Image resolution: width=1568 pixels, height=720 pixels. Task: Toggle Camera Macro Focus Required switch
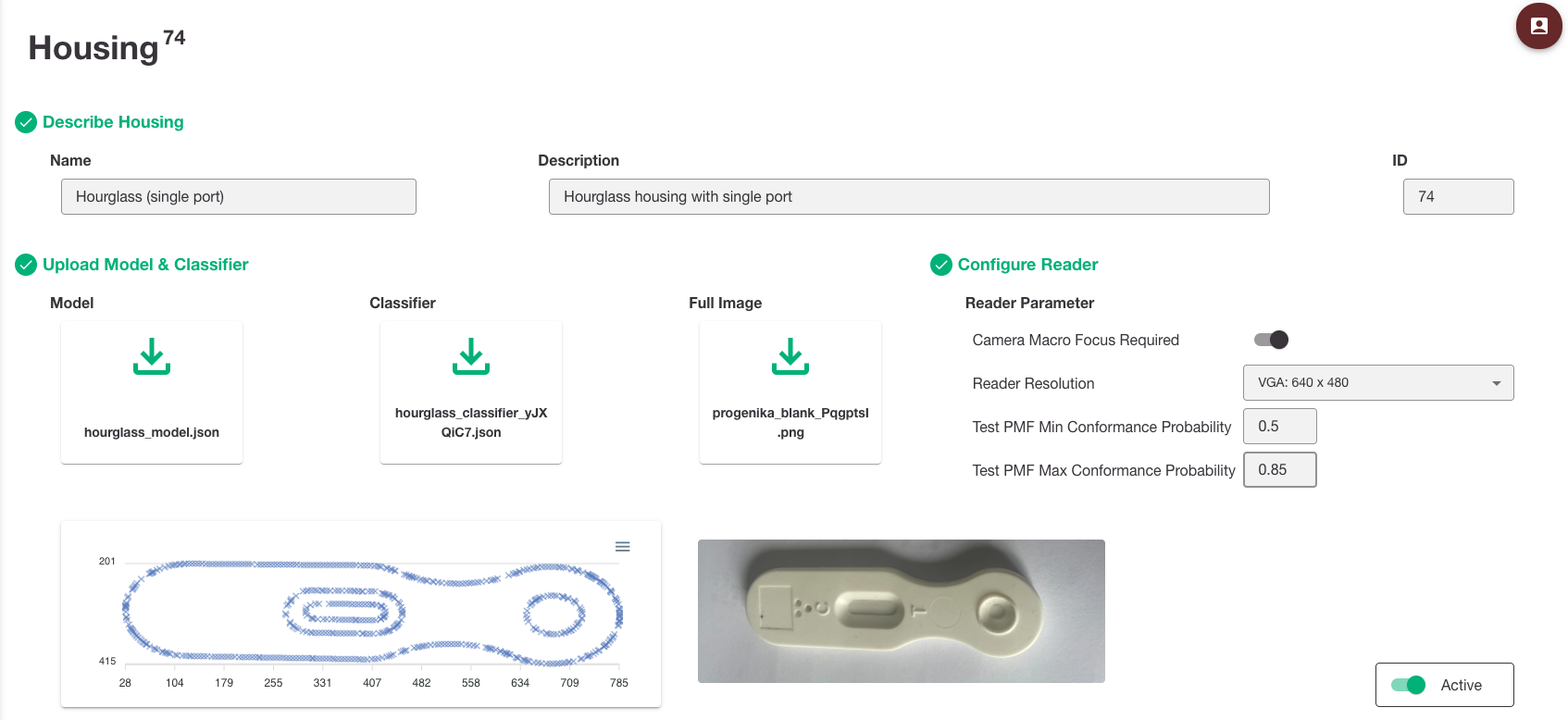(1271, 340)
